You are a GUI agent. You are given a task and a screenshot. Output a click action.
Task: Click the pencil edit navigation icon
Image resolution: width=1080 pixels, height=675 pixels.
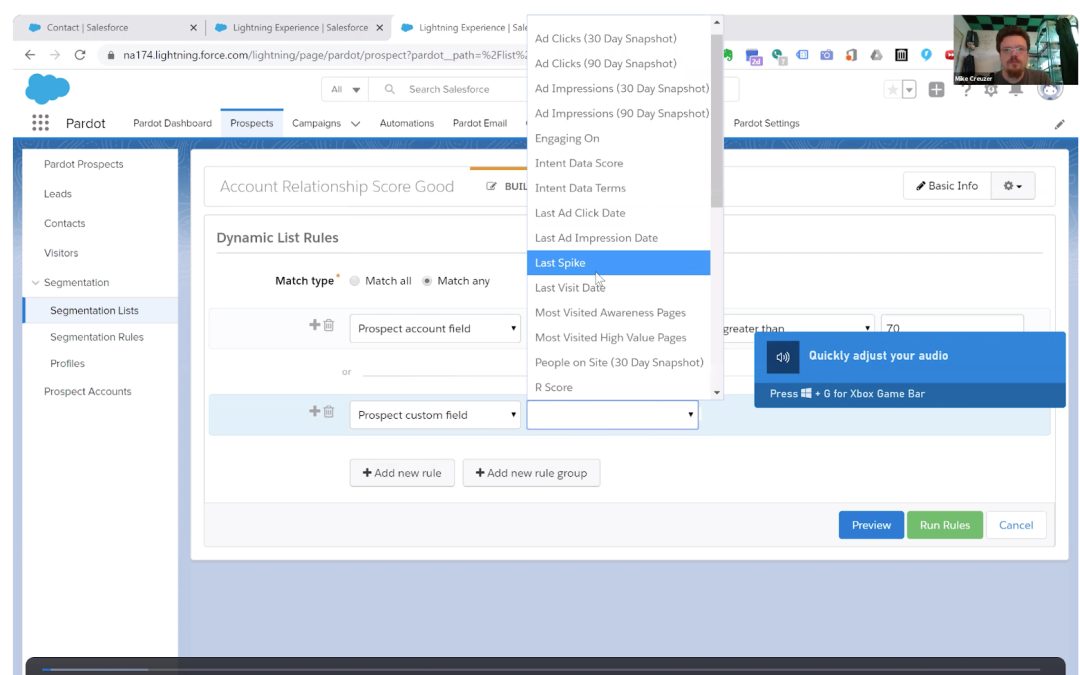[1059, 124]
